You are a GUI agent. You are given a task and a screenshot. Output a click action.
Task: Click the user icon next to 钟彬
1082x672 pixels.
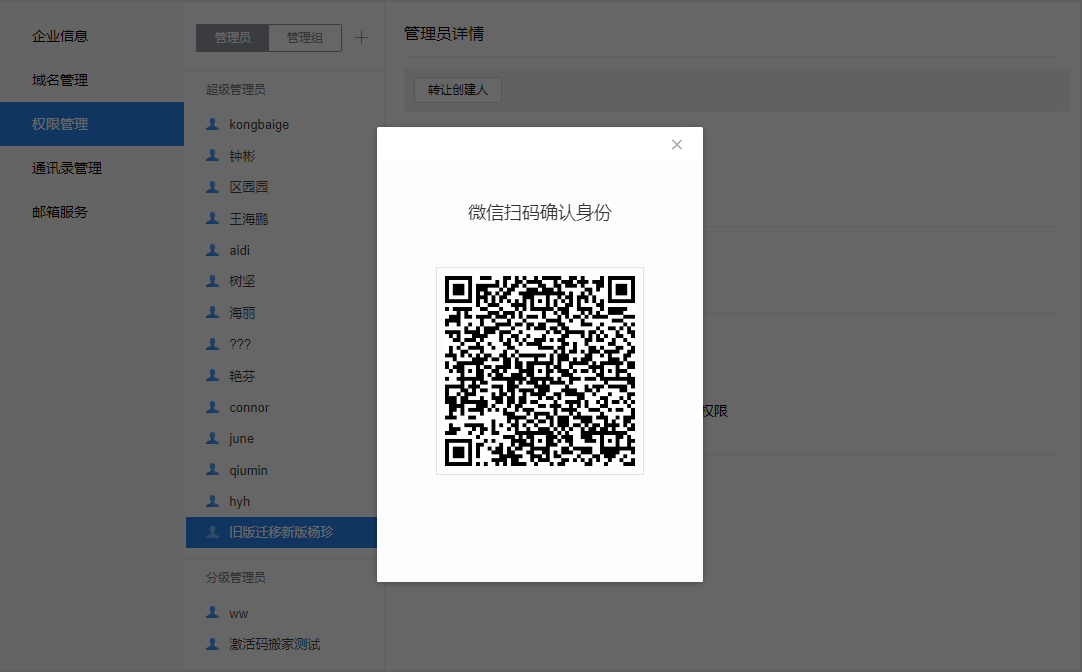click(x=212, y=156)
